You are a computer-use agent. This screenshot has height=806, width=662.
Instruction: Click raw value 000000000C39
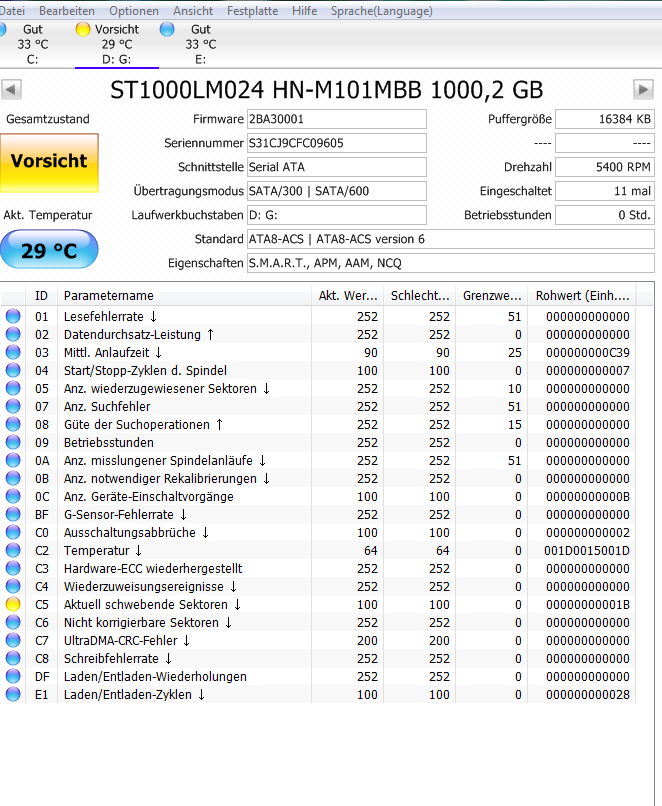pos(588,353)
